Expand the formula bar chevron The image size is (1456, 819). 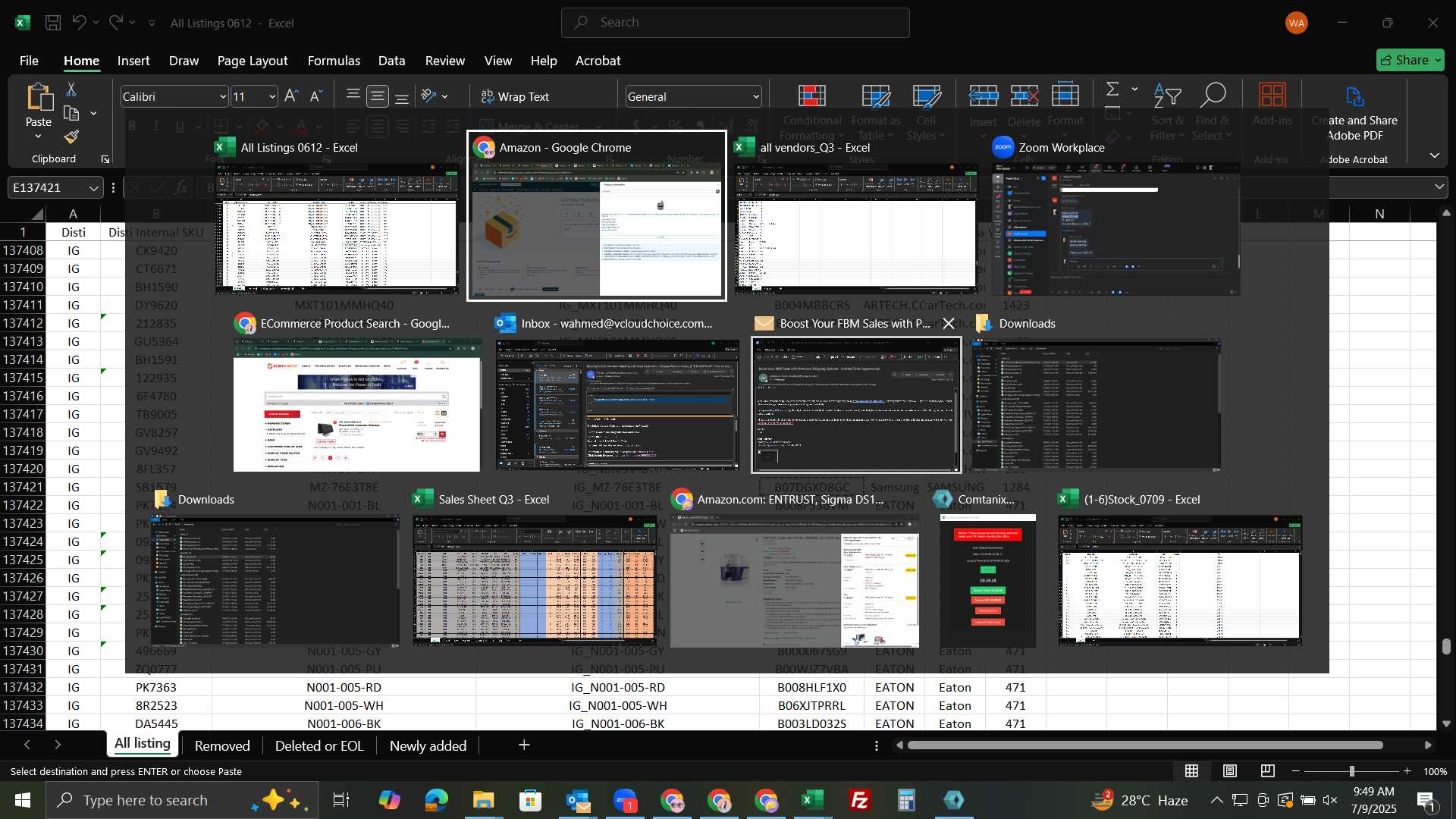[1439, 187]
